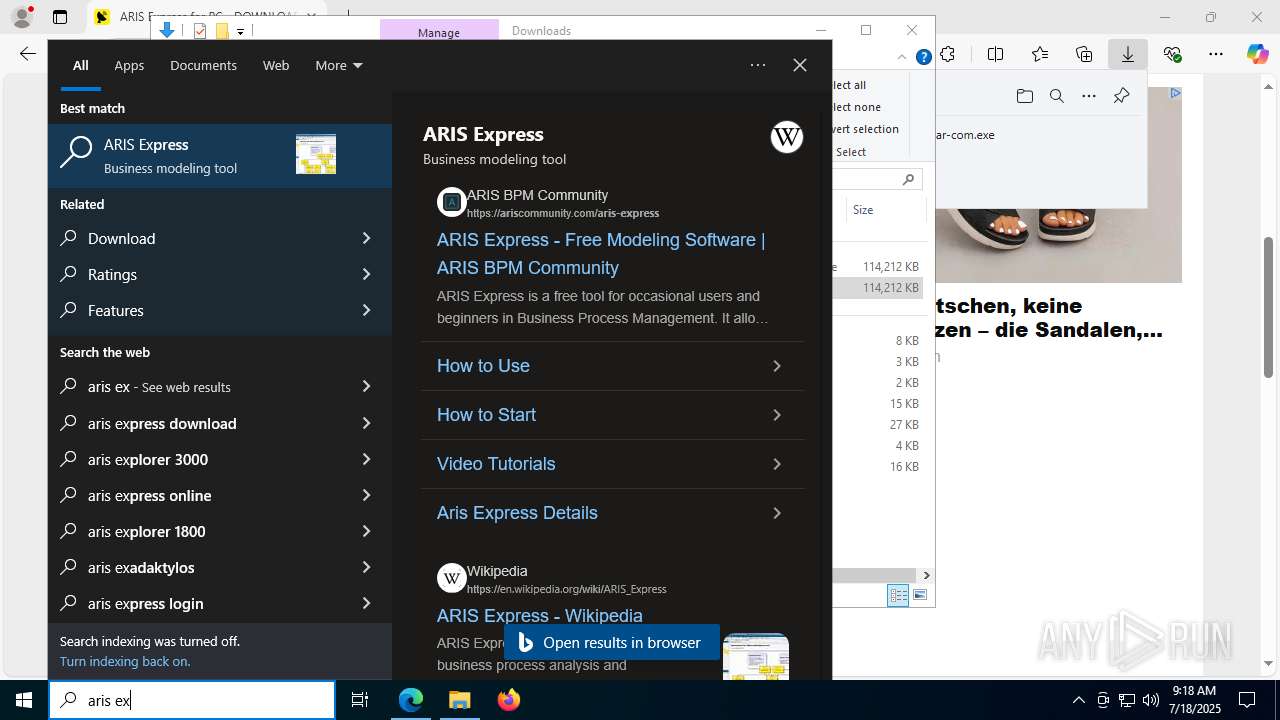Open Edge collections icon
Image resolution: width=1280 pixels, height=720 pixels.
coord(1084,54)
